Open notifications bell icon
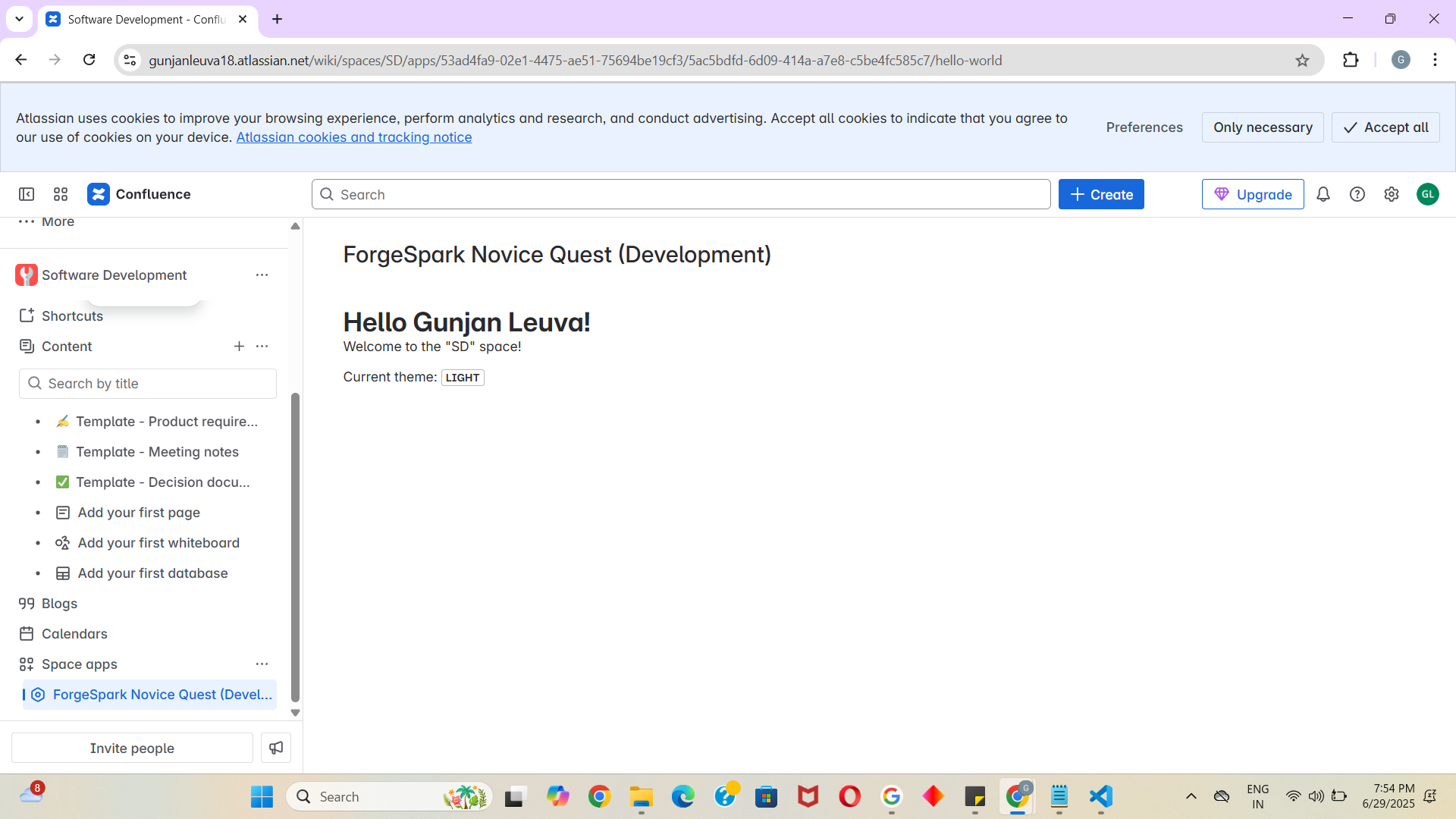This screenshot has width=1456, height=819. pos(1323,194)
